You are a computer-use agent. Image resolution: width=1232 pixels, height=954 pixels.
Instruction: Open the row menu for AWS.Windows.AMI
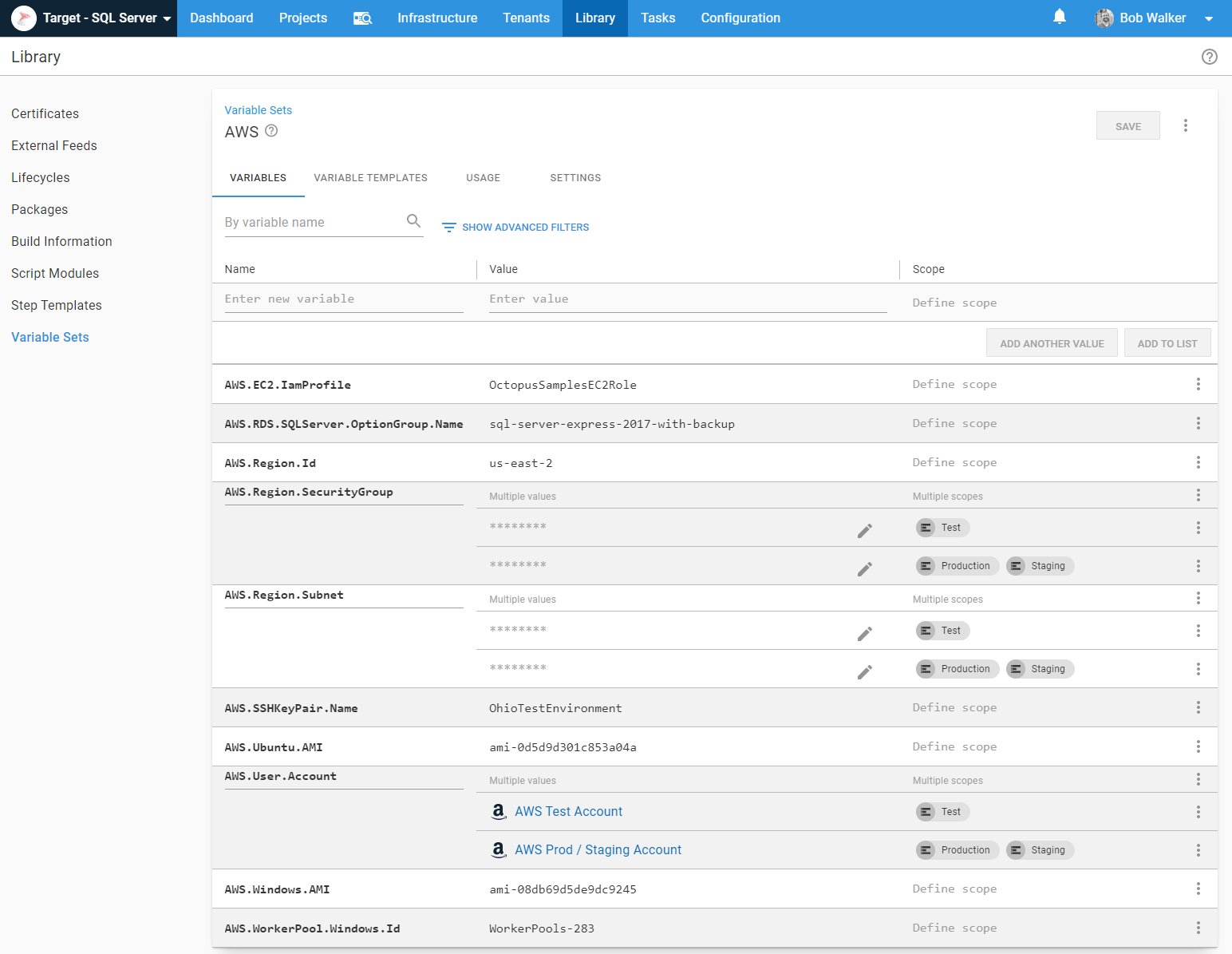tap(1198, 889)
